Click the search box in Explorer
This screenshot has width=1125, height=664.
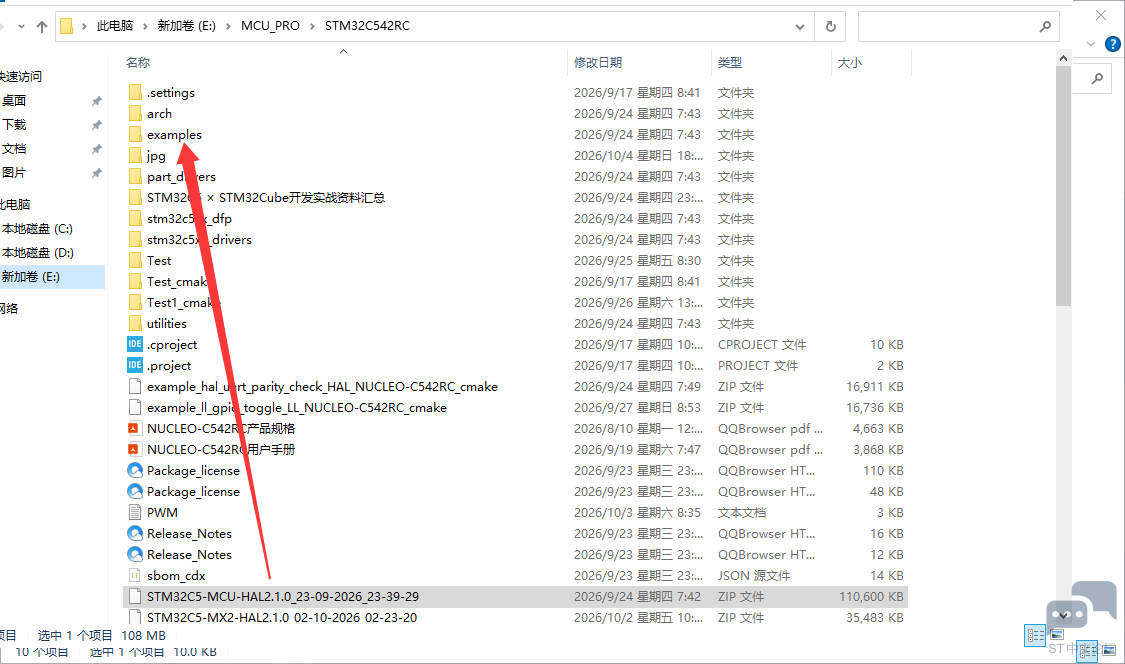(x=959, y=27)
